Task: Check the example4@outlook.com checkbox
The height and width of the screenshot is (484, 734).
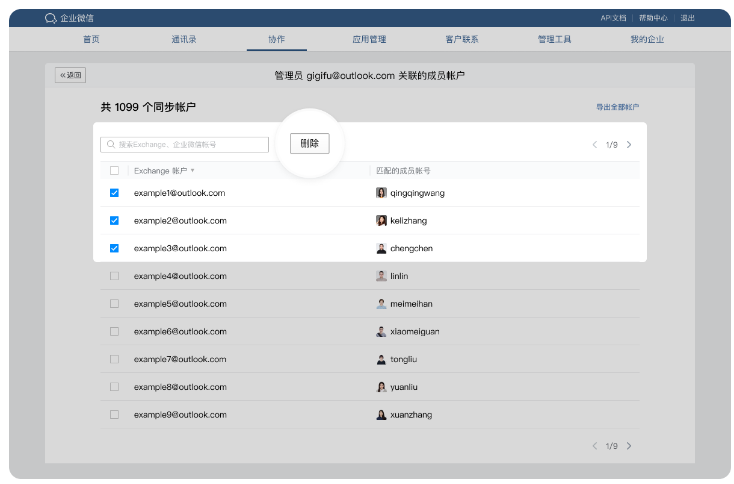Action: coord(114,276)
